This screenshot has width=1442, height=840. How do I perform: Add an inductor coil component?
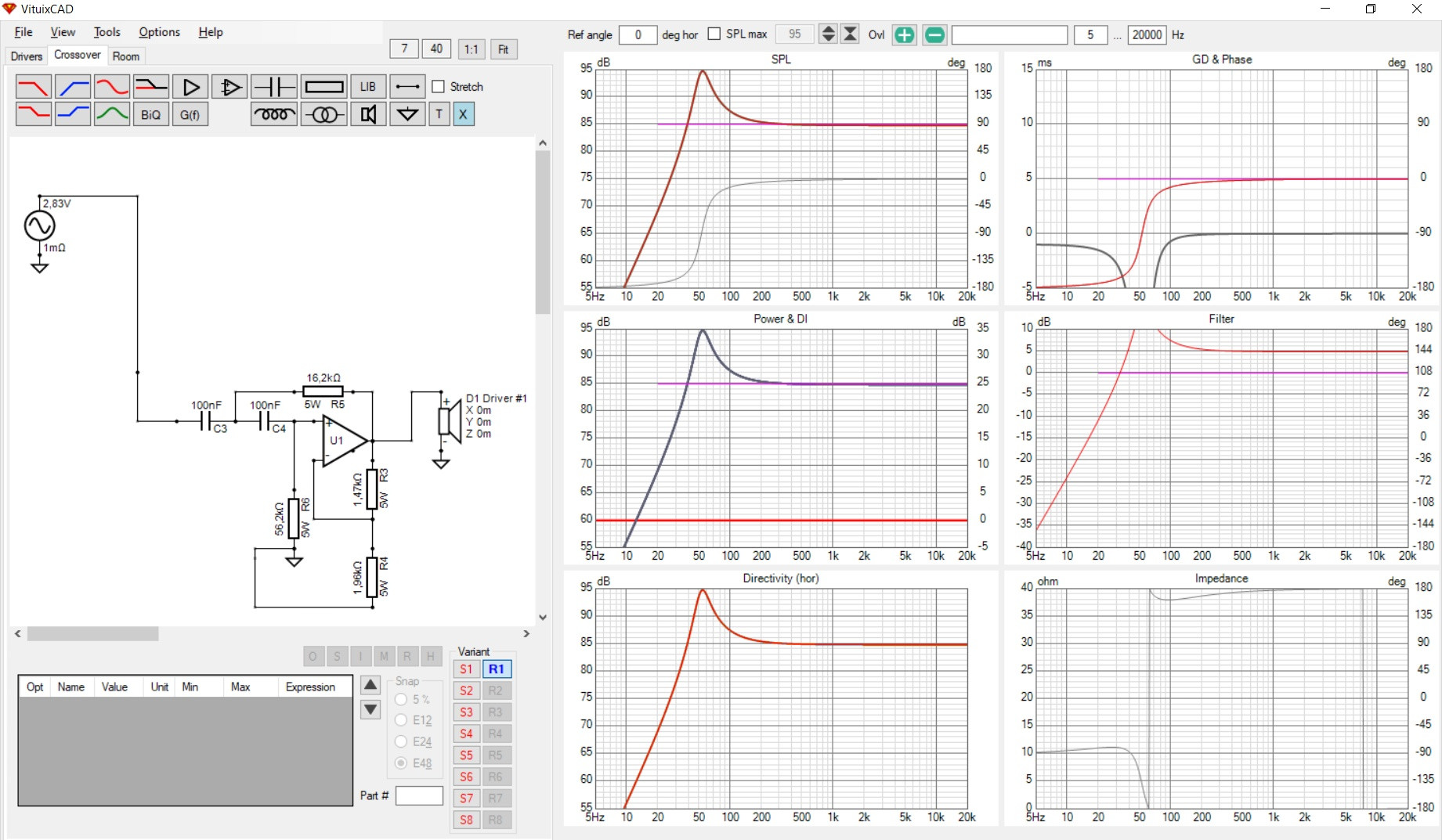[x=274, y=115]
